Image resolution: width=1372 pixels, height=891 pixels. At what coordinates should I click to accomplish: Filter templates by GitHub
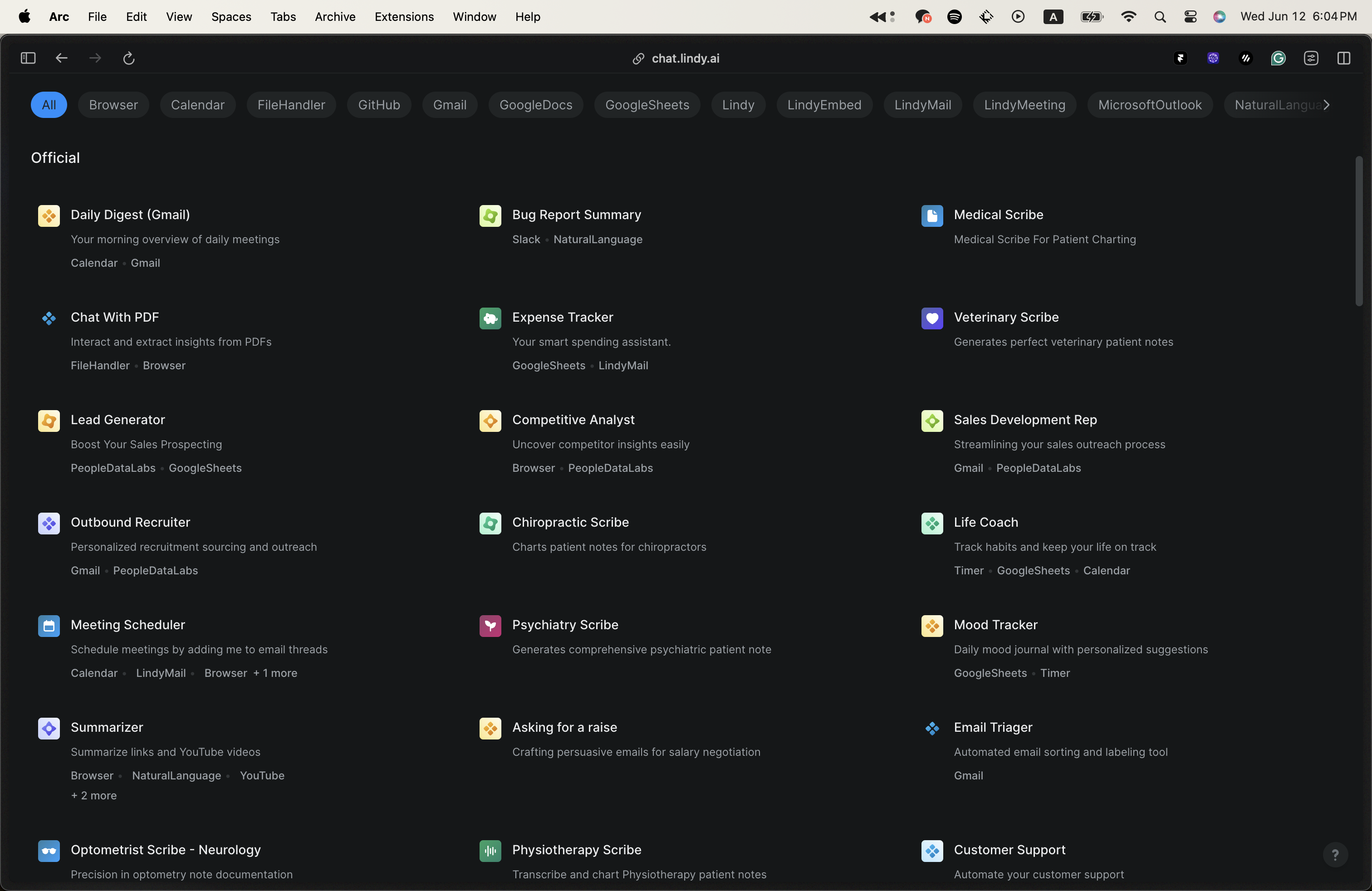tap(379, 105)
